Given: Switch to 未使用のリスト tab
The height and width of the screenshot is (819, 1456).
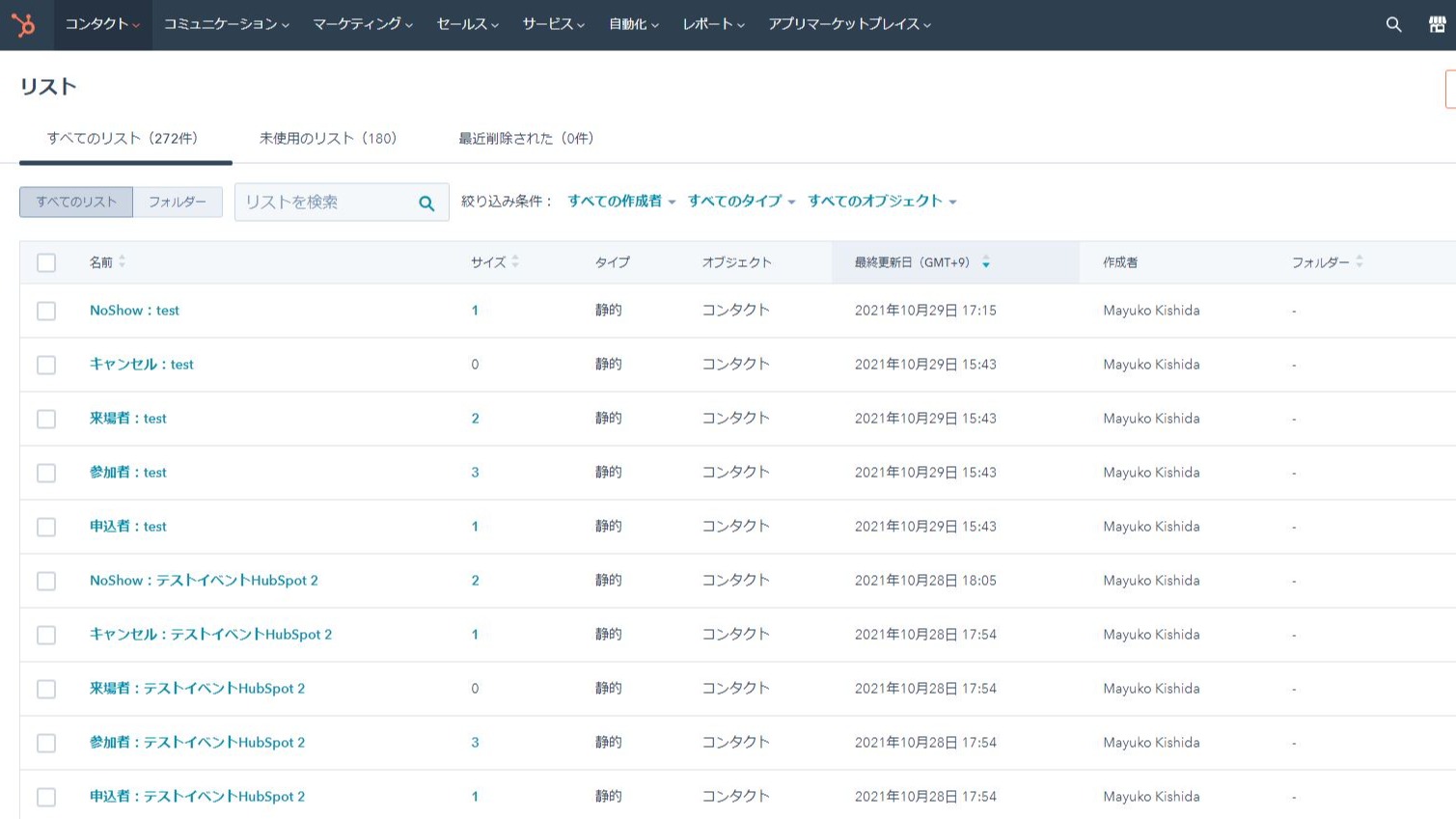Looking at the screenshot, I should pyautogui.click(x=328, y=138).
